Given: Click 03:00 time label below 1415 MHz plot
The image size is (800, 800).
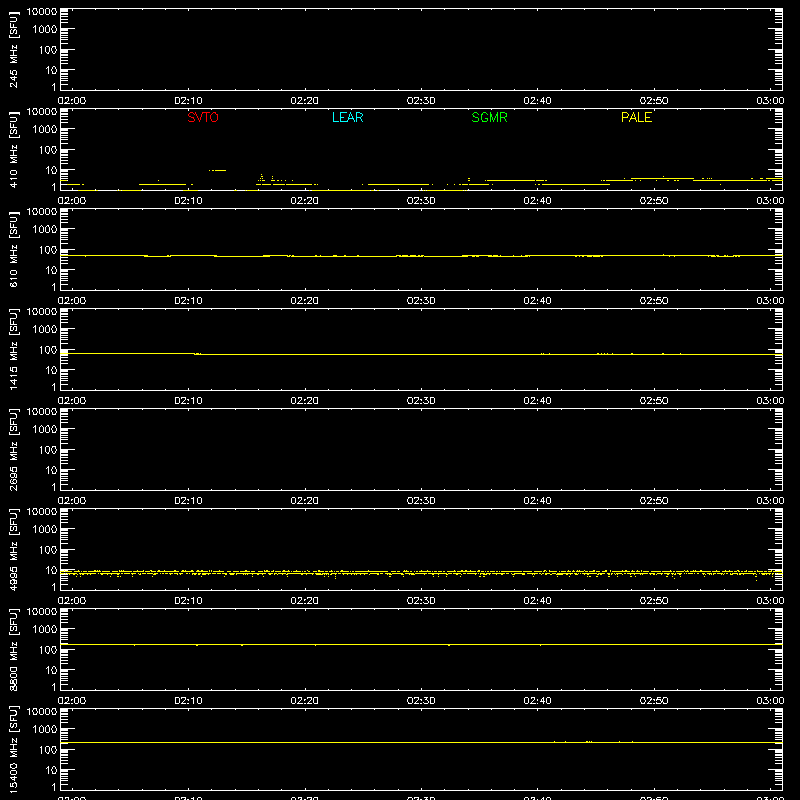Looking at the screenshot, I should click(x=770, y=401).
